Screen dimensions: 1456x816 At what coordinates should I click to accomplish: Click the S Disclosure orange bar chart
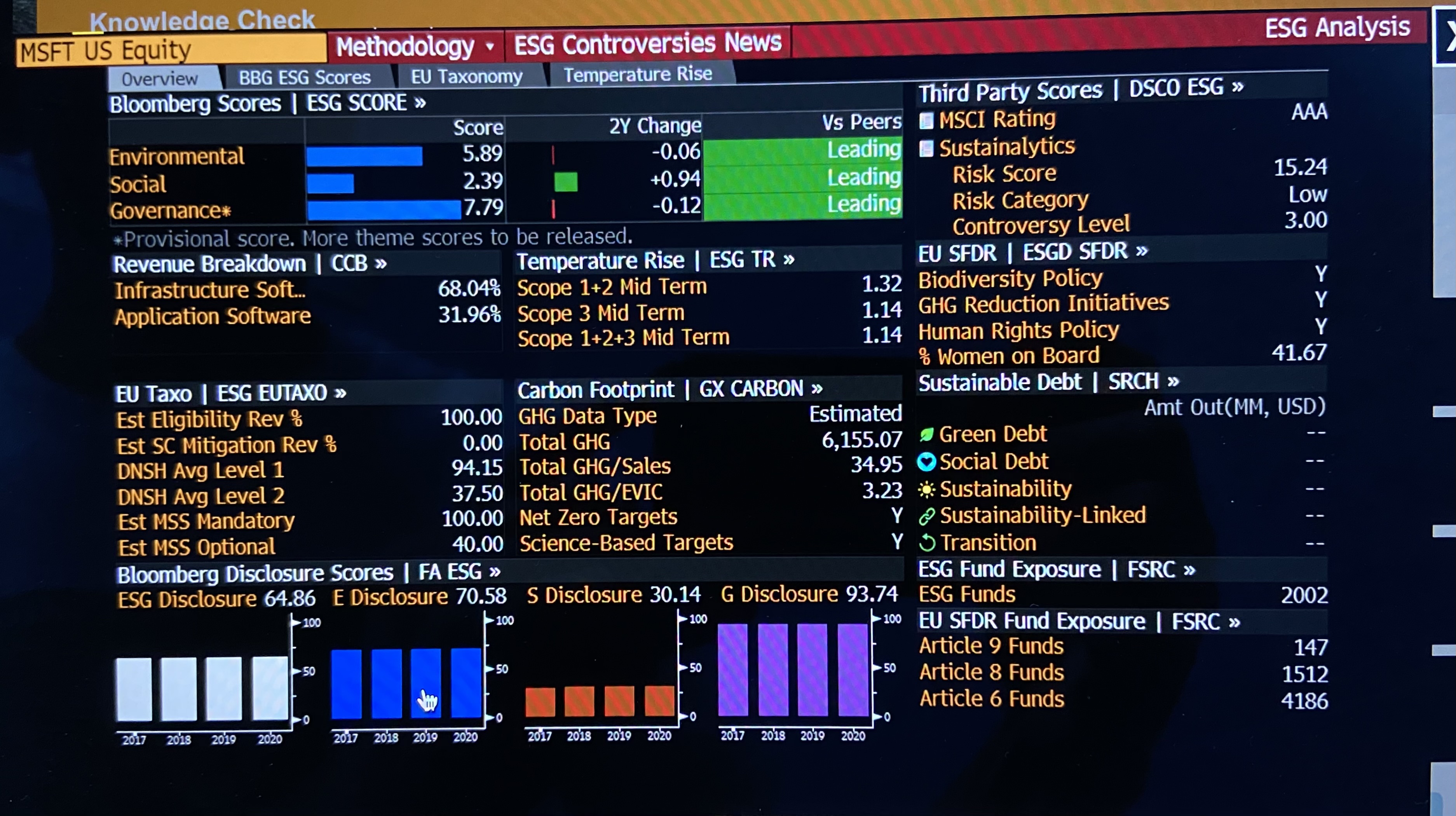600,701
